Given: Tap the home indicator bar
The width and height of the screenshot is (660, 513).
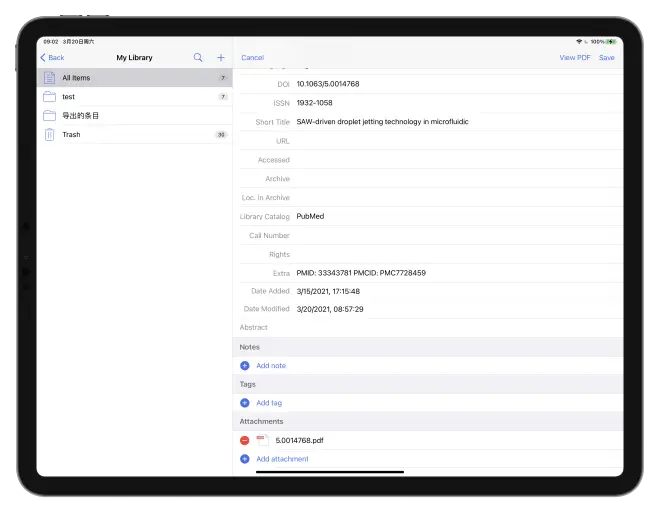Looking at the screenshot, I should pos(330,472).
